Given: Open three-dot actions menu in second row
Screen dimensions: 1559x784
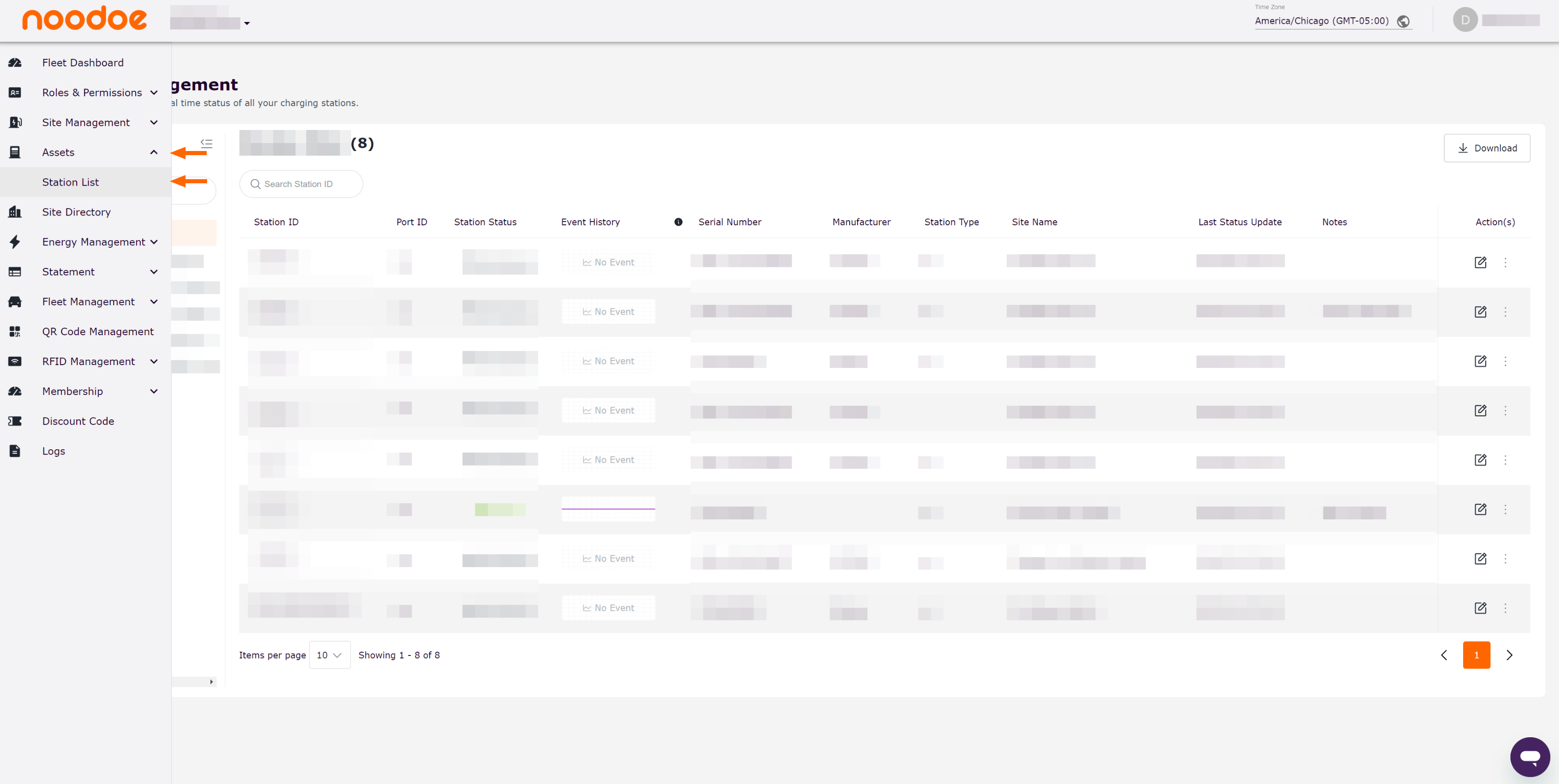Looking at the screenshot, I should (1506, 312).
